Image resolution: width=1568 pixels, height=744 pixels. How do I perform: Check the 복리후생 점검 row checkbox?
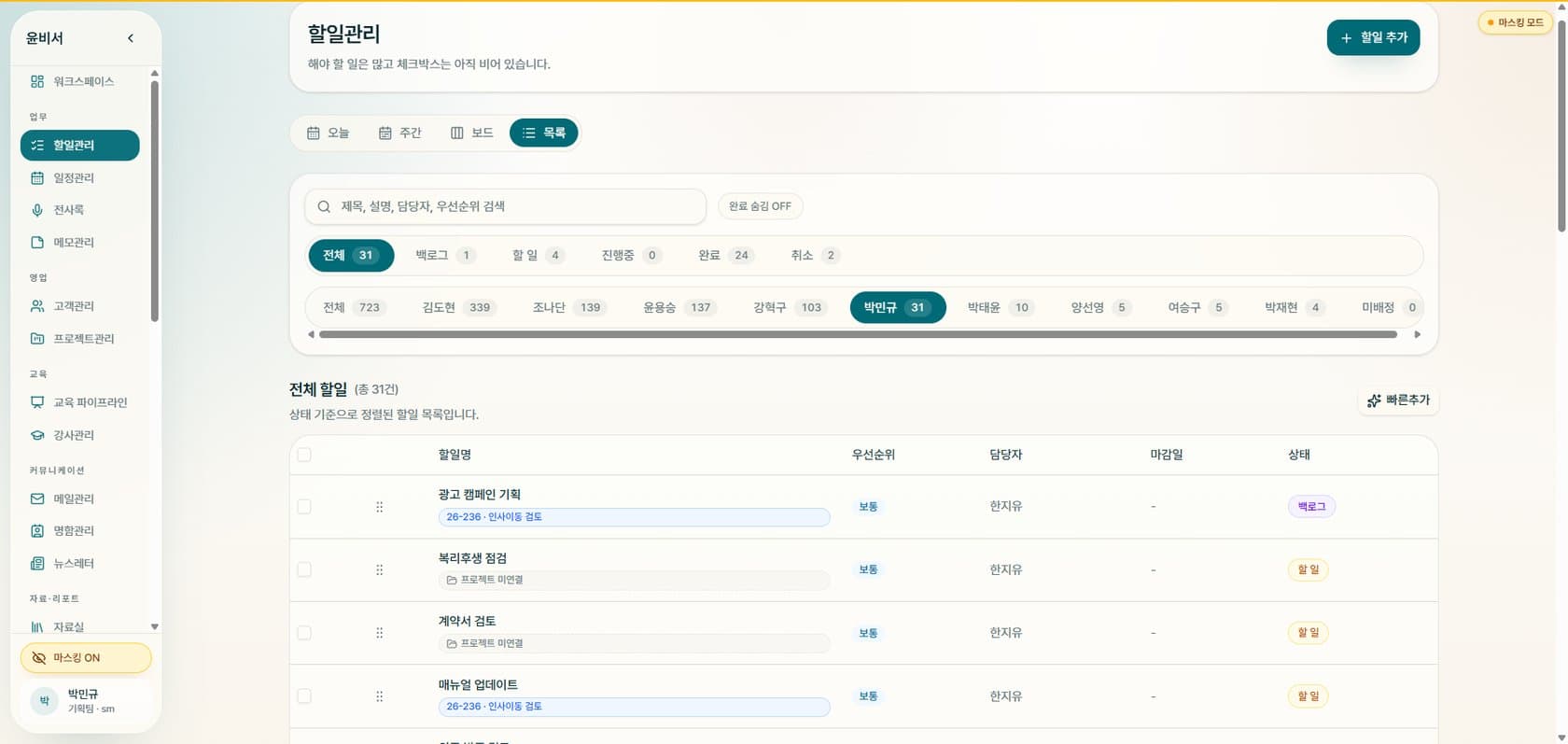click(304, 569)
